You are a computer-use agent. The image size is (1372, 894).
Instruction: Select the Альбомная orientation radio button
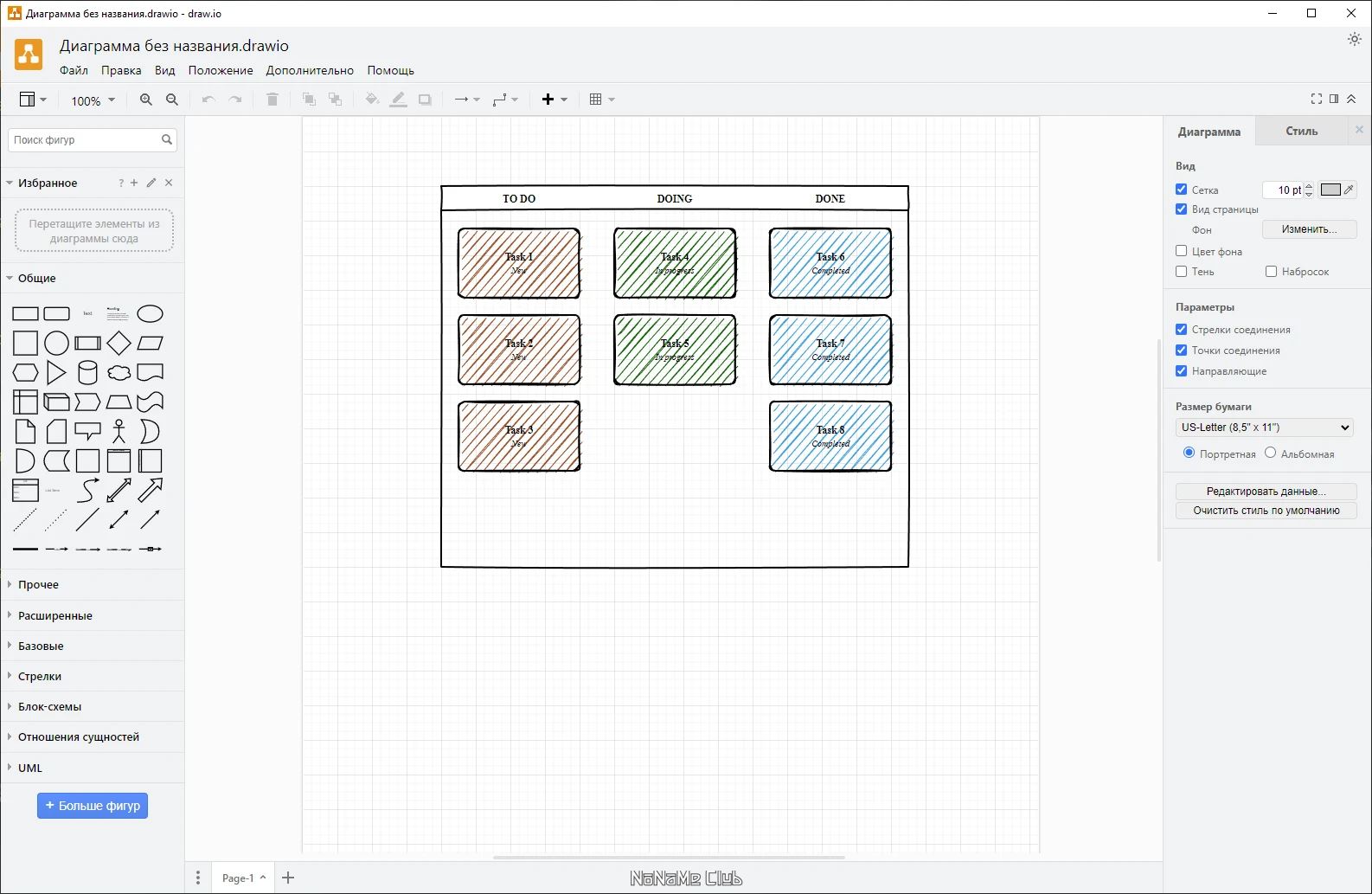point(1270,453)
